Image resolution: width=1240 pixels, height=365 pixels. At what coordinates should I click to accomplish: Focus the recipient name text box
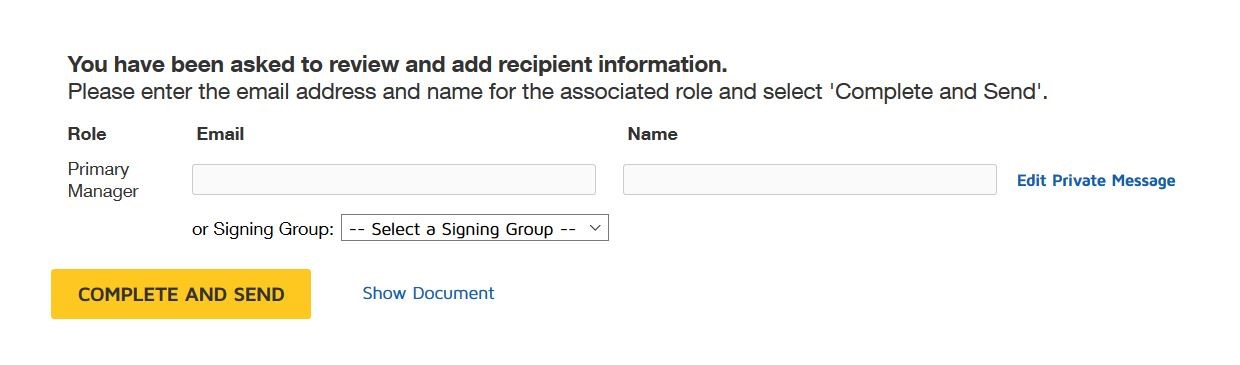[810, 179]
